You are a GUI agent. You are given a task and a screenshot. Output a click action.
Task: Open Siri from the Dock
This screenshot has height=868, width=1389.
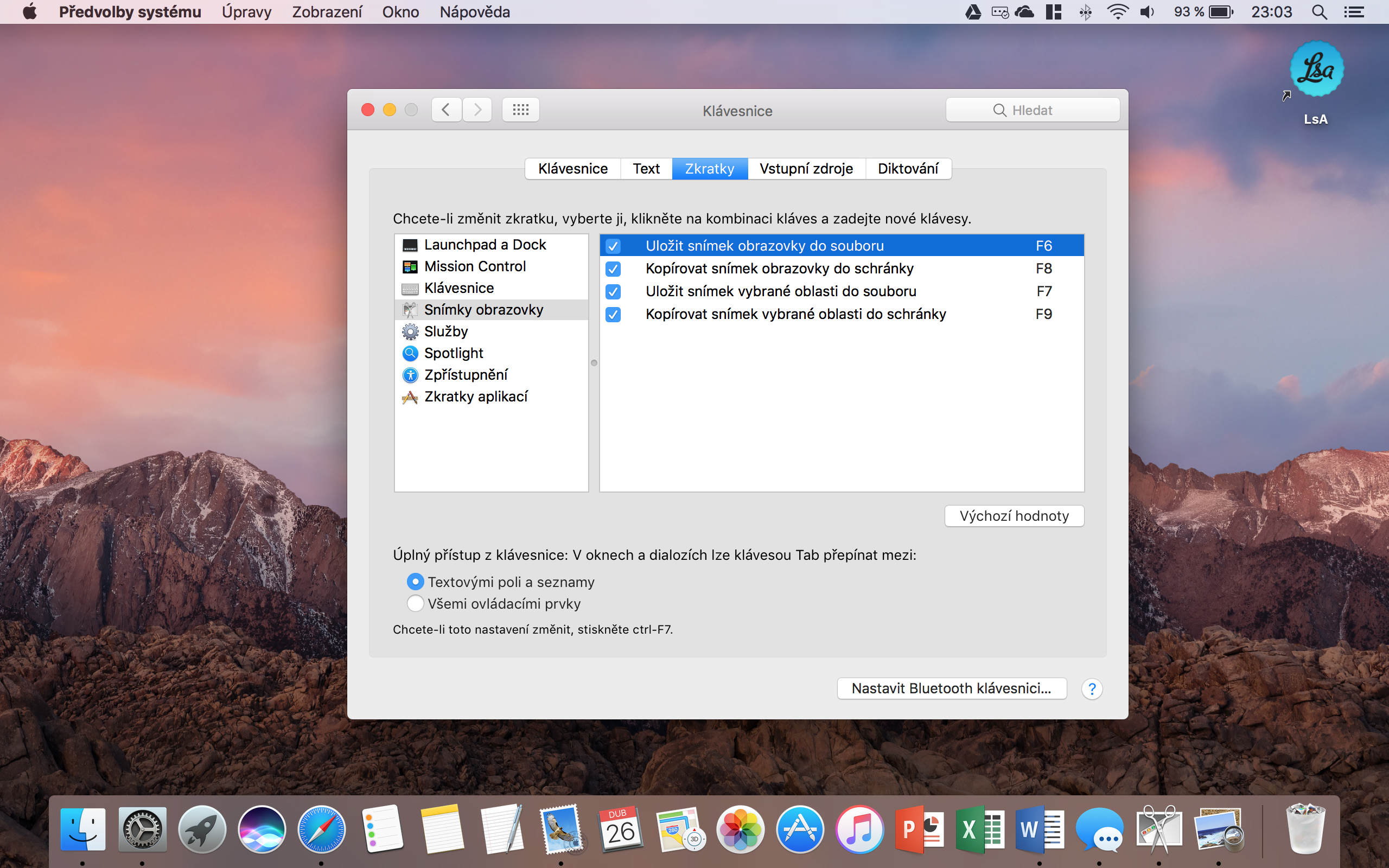point(261,829)
